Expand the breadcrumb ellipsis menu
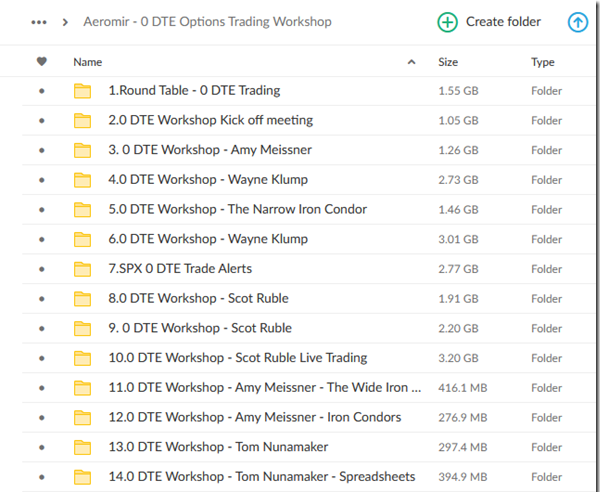 (39, 22)
